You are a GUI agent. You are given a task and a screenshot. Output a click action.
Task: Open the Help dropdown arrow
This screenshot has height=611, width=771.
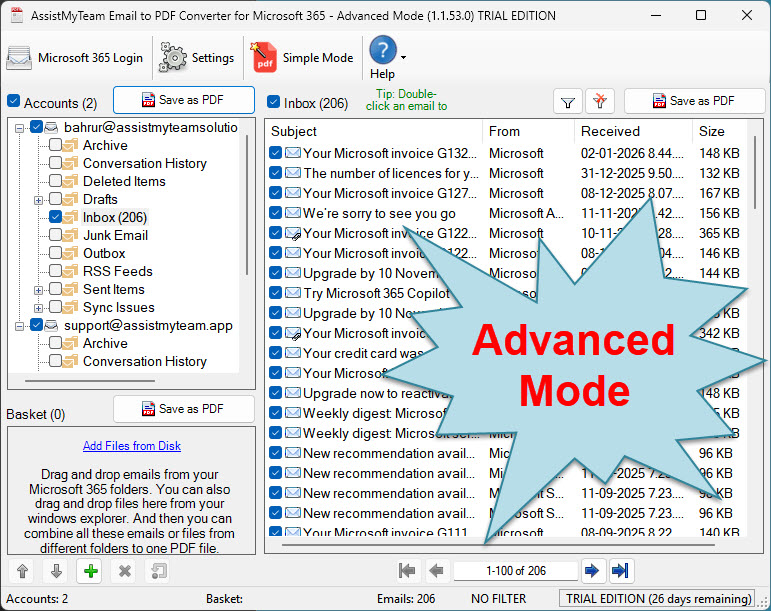(403, 58)
